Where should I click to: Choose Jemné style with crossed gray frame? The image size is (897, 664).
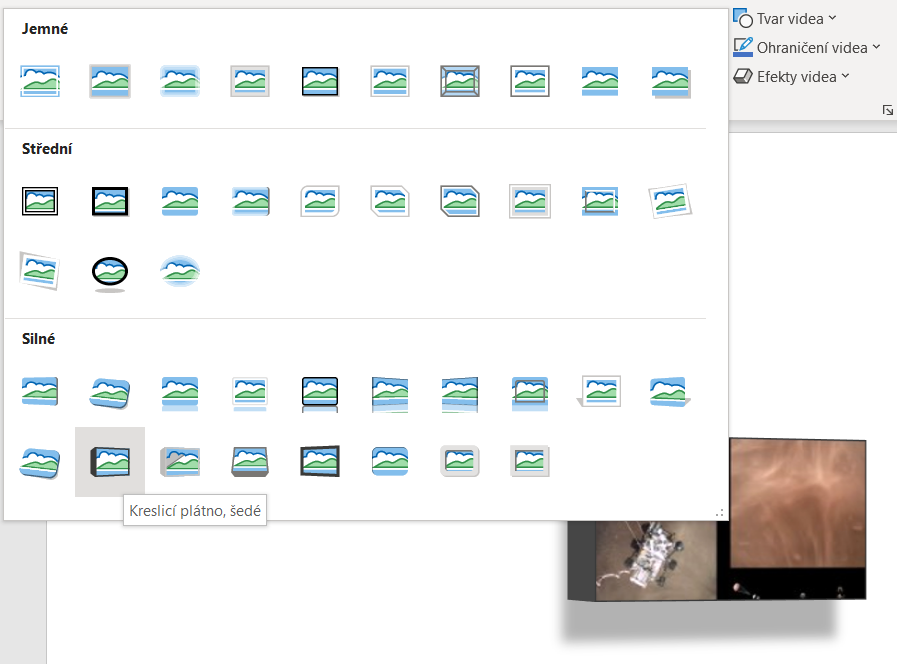click(x=460, y=81)
